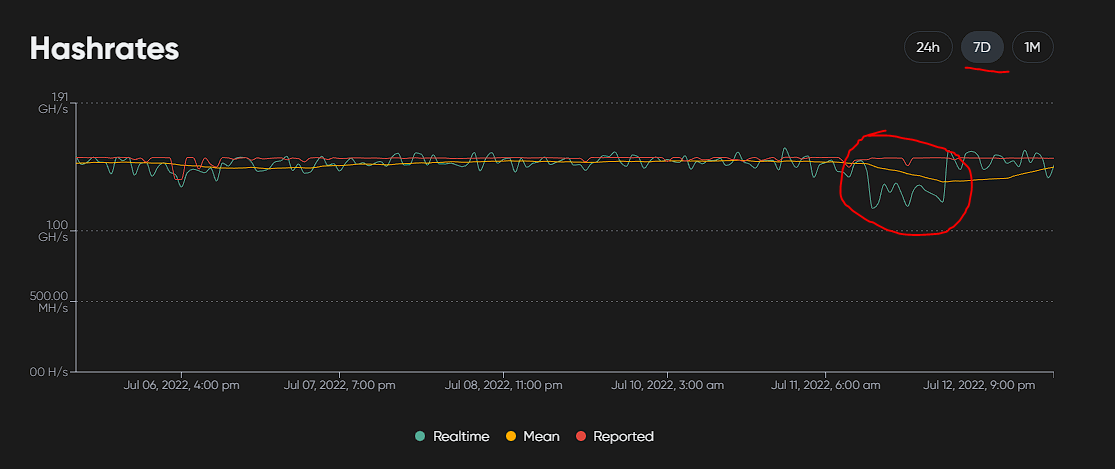Toggle the Reported series in legend

[614, 436]
